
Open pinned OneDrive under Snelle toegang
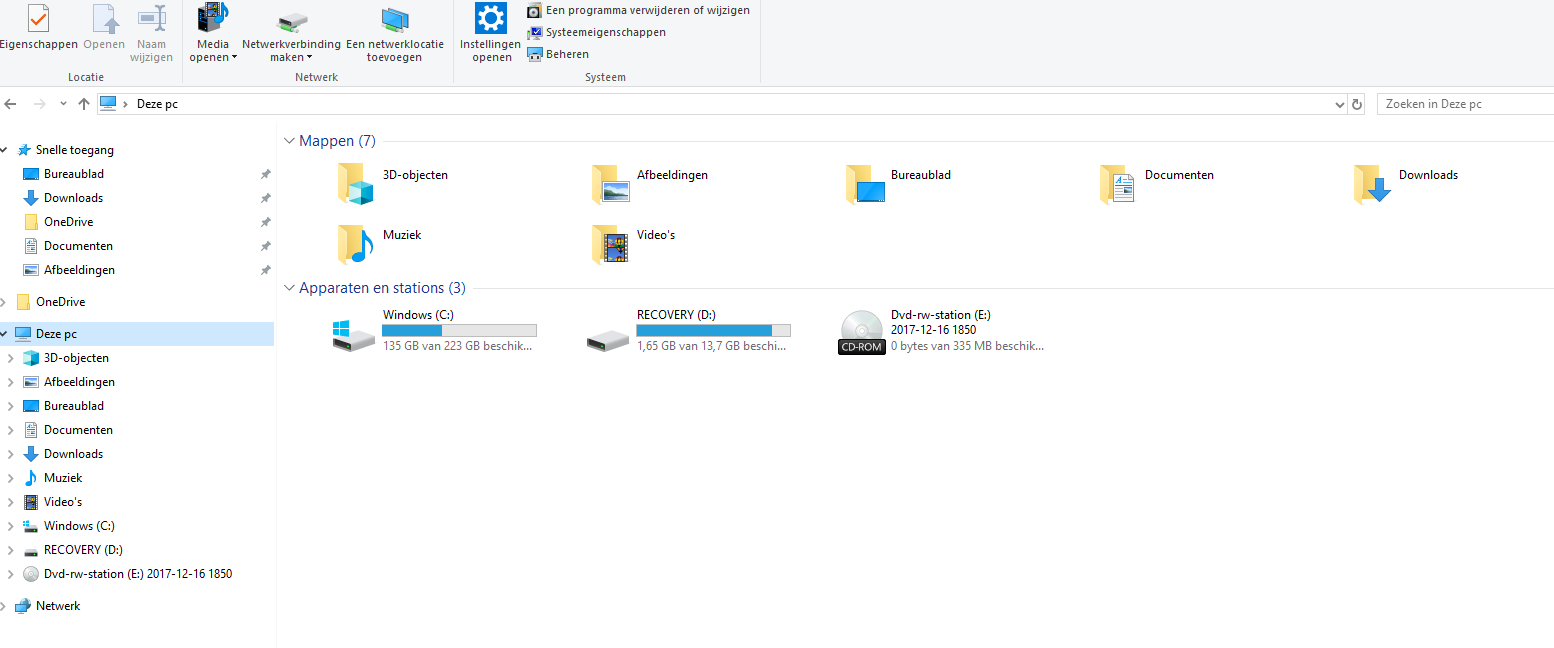coord(69,222)
